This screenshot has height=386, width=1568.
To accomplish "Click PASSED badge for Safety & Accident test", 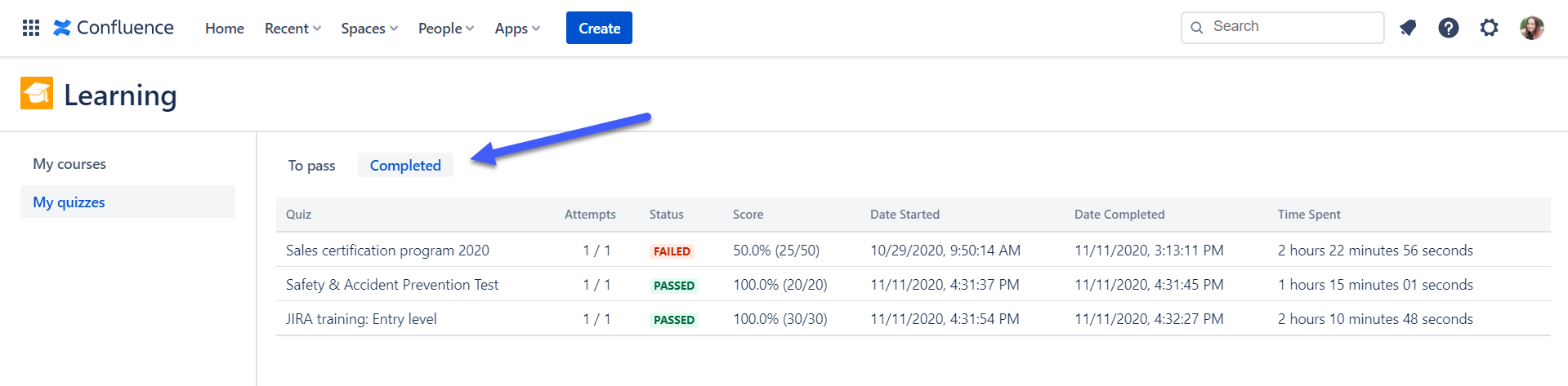I will [x=674, y=286].
